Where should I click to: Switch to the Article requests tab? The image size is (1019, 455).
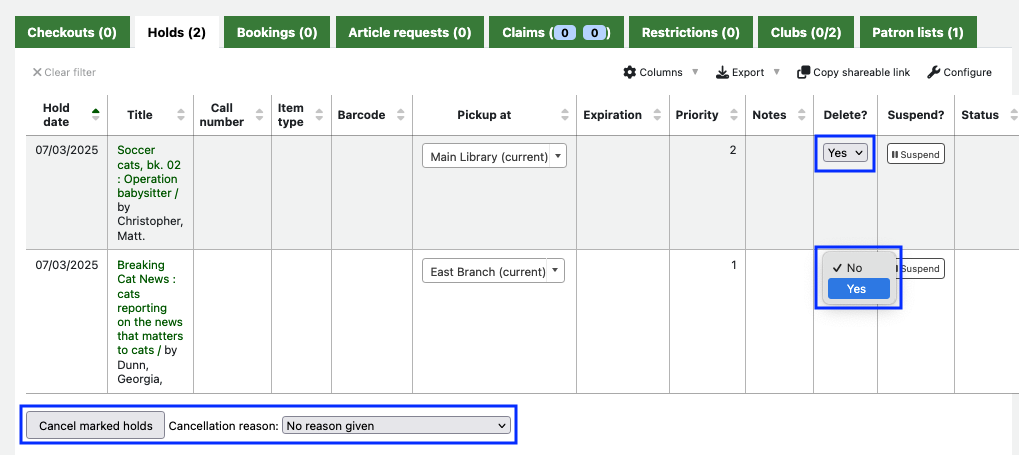coord(409,32)
